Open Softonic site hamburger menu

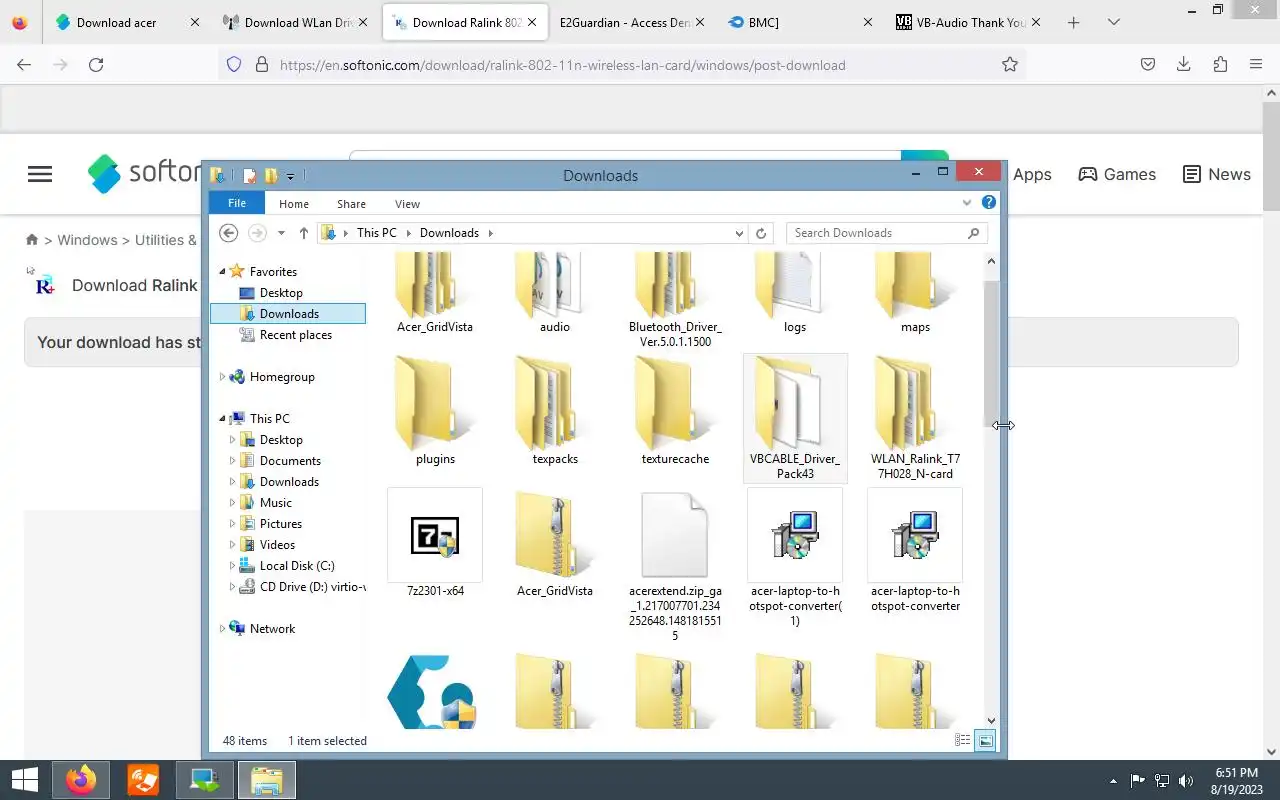tap(40, 174)
